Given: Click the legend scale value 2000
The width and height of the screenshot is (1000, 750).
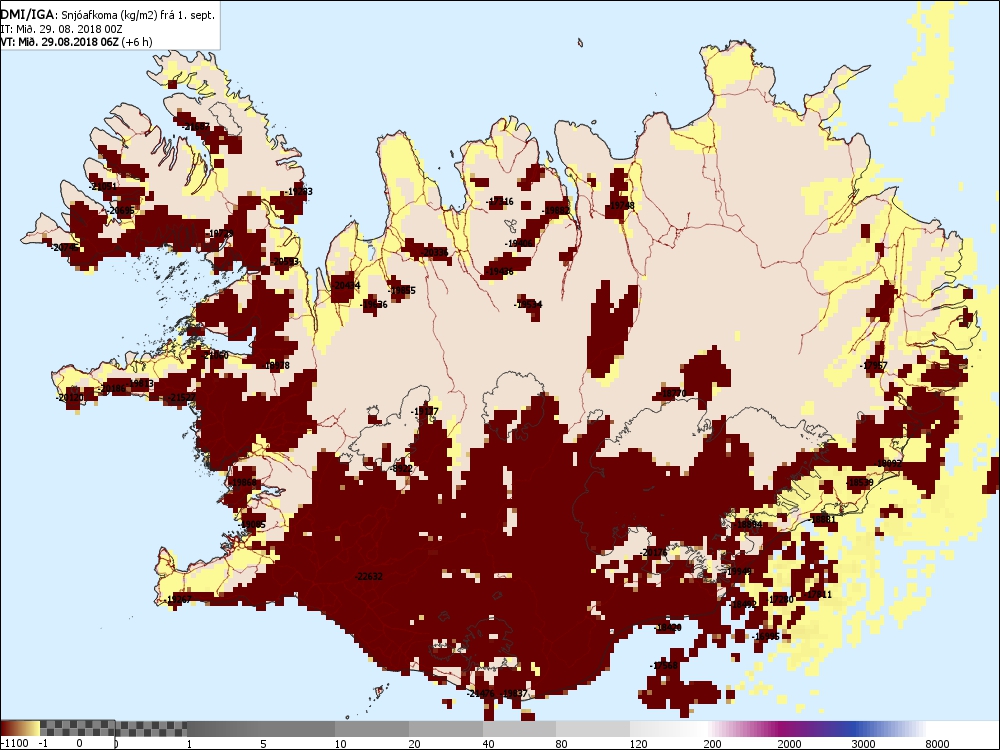Looking at the screenshot, I should (x=789, y=744).
